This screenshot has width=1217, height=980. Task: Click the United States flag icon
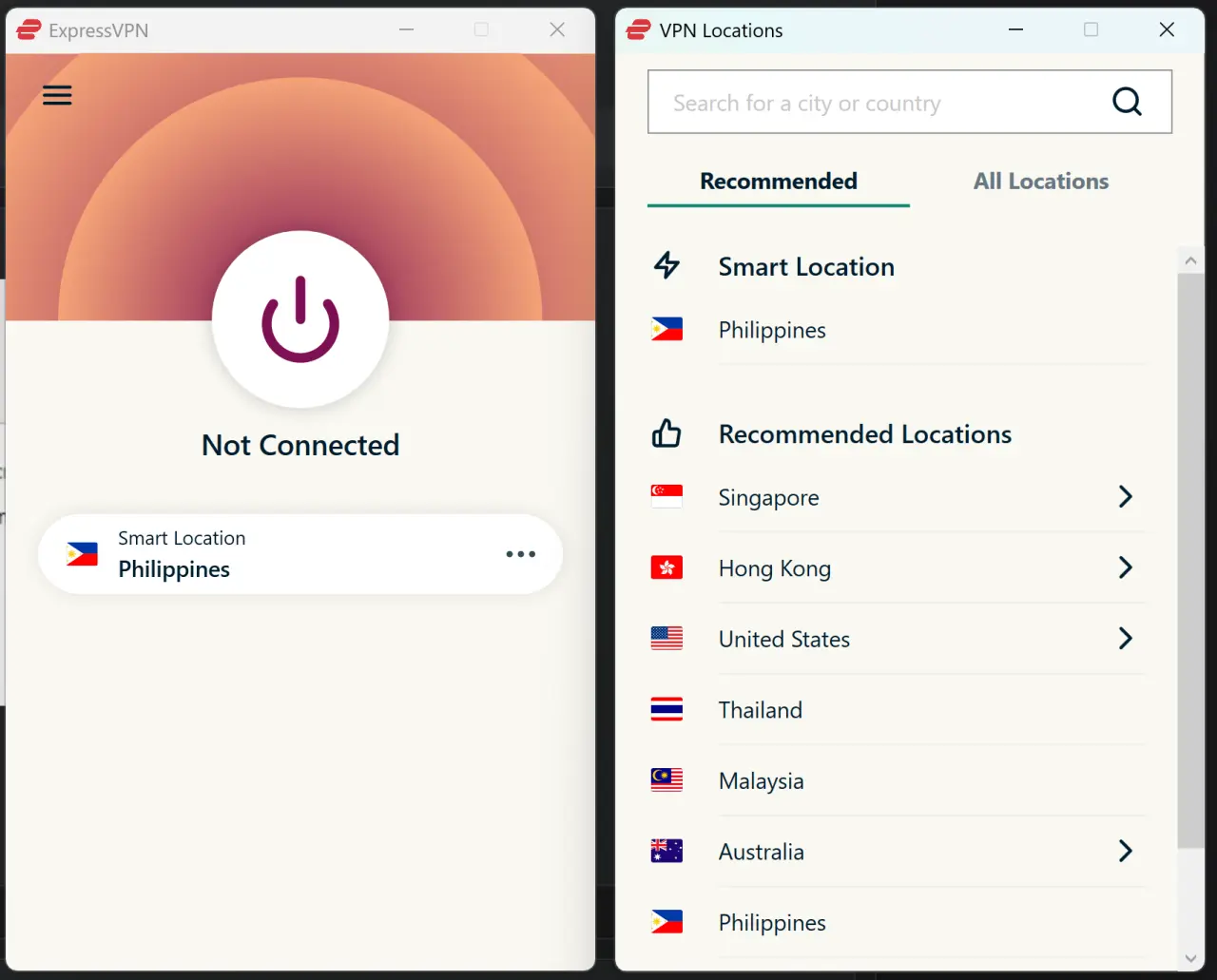pyautogui.click(x=666, y=638)
